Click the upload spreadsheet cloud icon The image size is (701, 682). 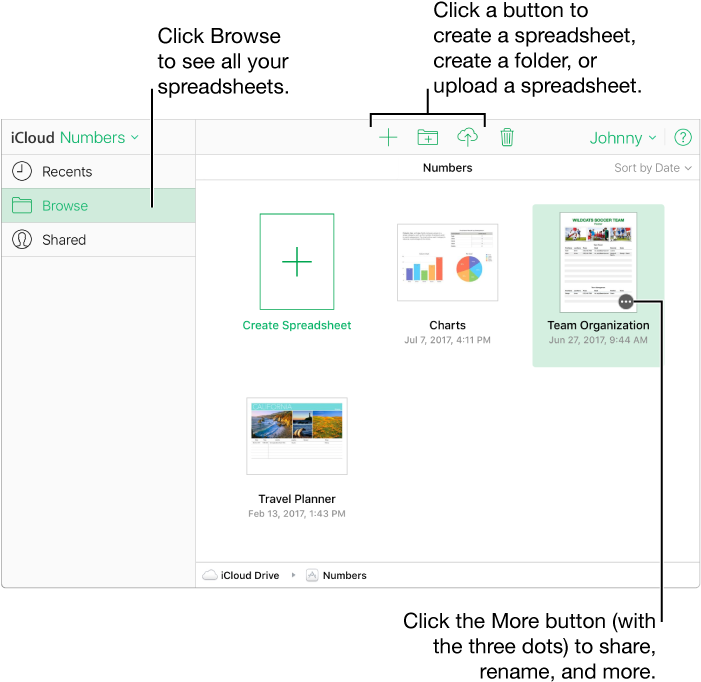(x=467, y=137)
